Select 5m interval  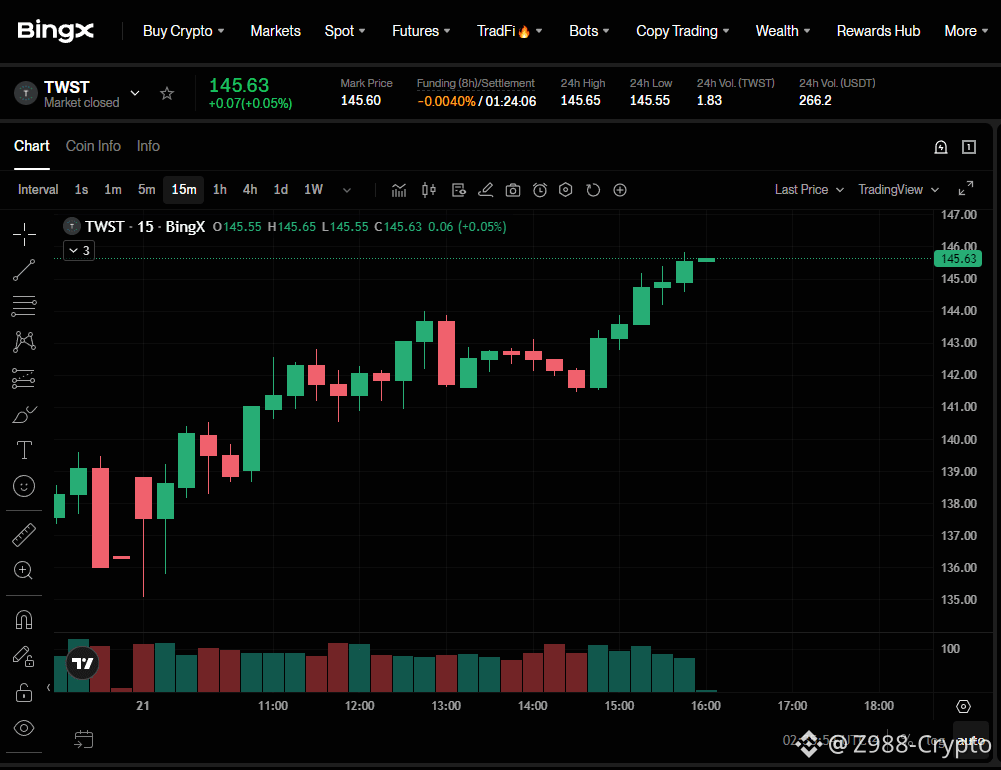coord(147,190)
